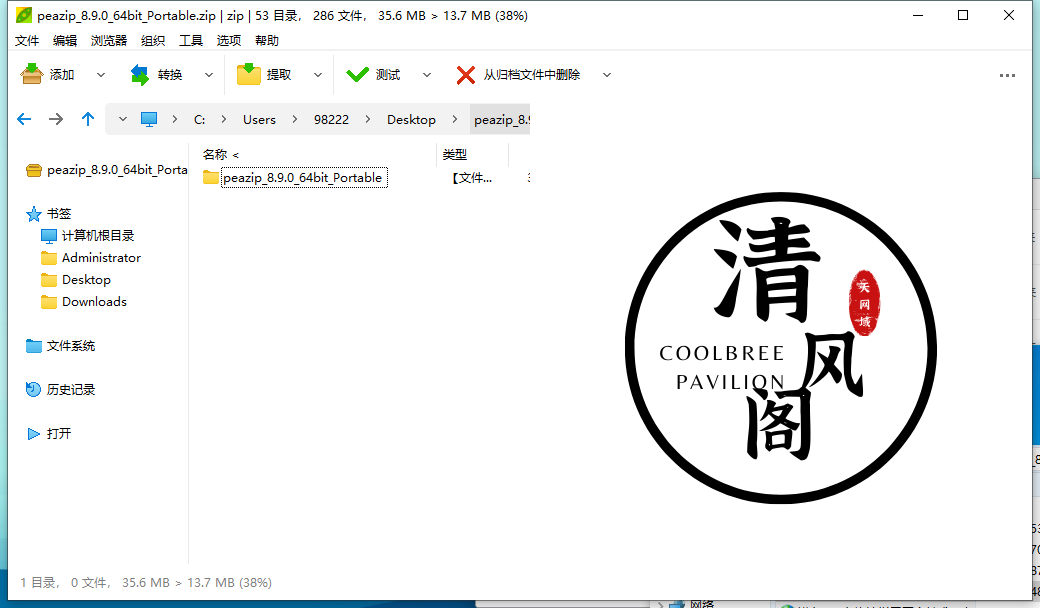Image resolution: width=1040 pixels, height=608 pixels.
Task: Open the 文件 menu
Action: click(x=27, y=40)
